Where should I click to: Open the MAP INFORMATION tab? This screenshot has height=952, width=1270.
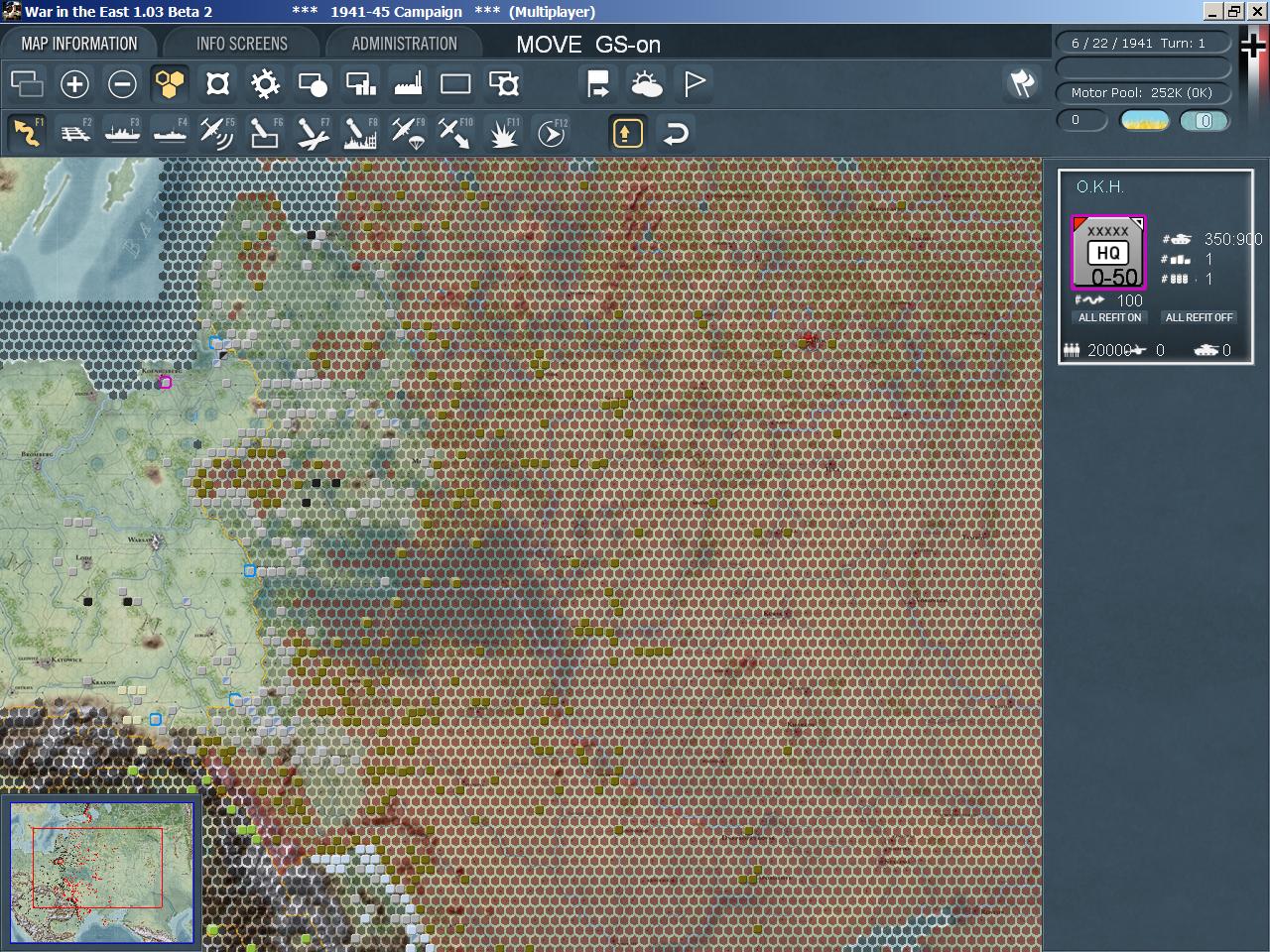(x=79, y=44)
